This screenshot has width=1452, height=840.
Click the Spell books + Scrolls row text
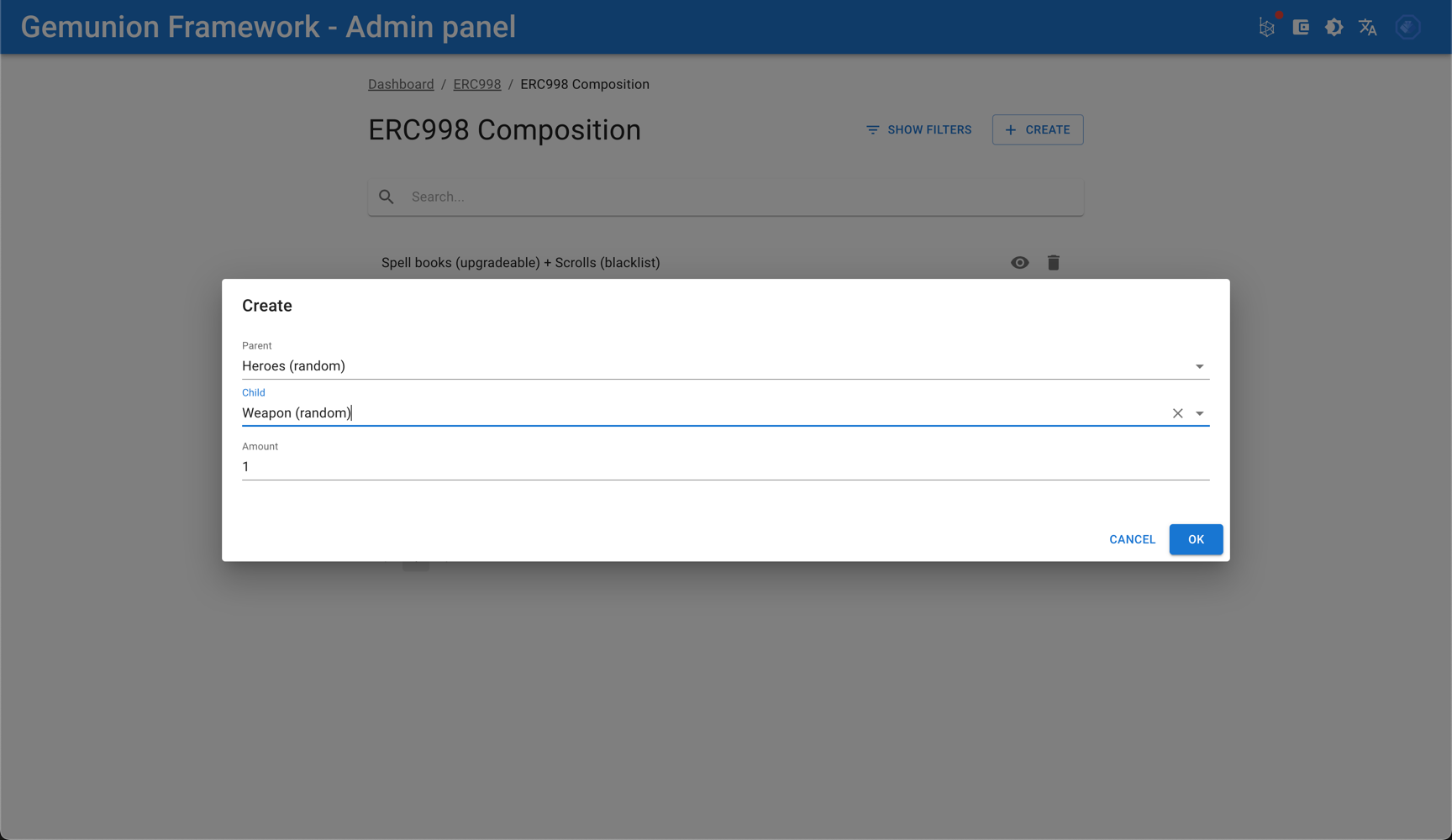click(x=521, y=263)
